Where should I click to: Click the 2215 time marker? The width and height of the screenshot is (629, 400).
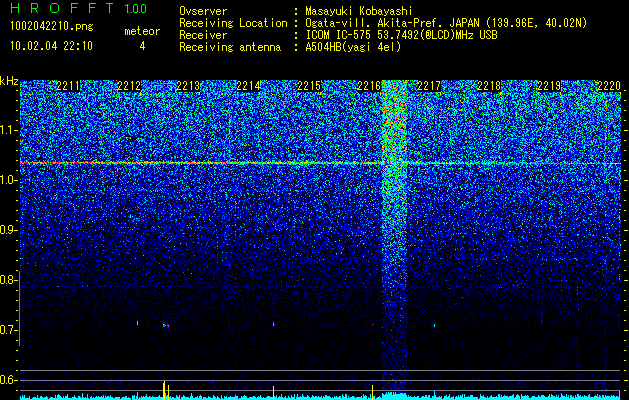click(x=309, y=86)
